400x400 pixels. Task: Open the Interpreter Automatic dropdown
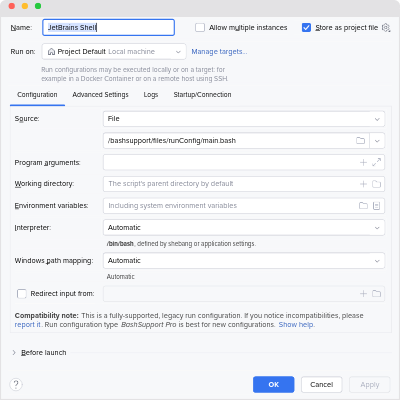point(244,228)
